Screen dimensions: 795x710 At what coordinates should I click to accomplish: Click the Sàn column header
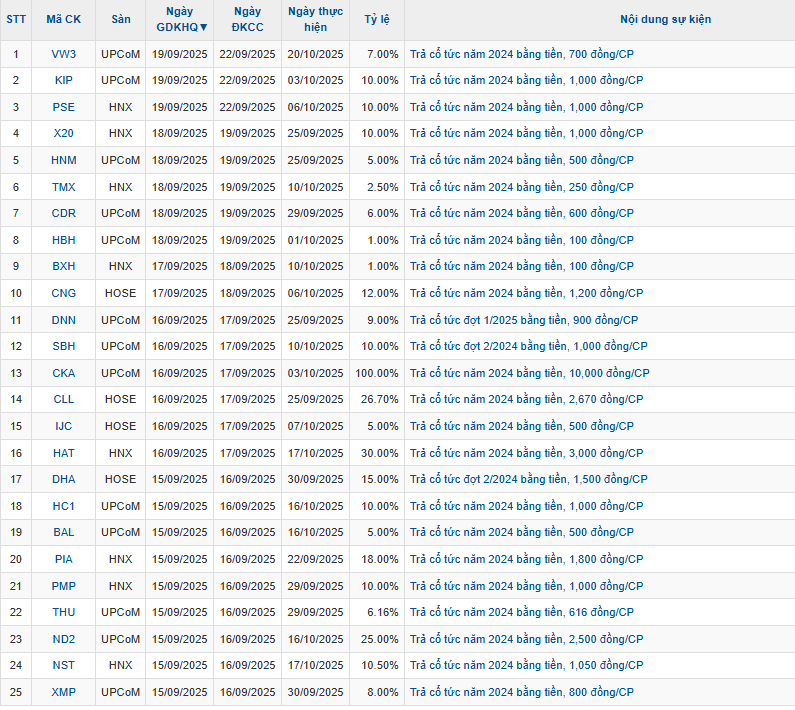[x=121, y=19]
